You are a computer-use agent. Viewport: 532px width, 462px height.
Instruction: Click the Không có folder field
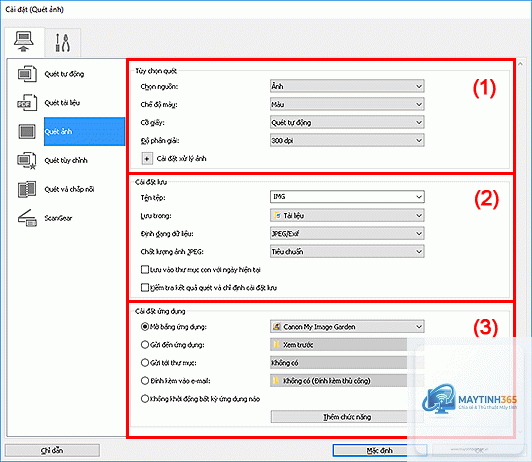(347, 363)
